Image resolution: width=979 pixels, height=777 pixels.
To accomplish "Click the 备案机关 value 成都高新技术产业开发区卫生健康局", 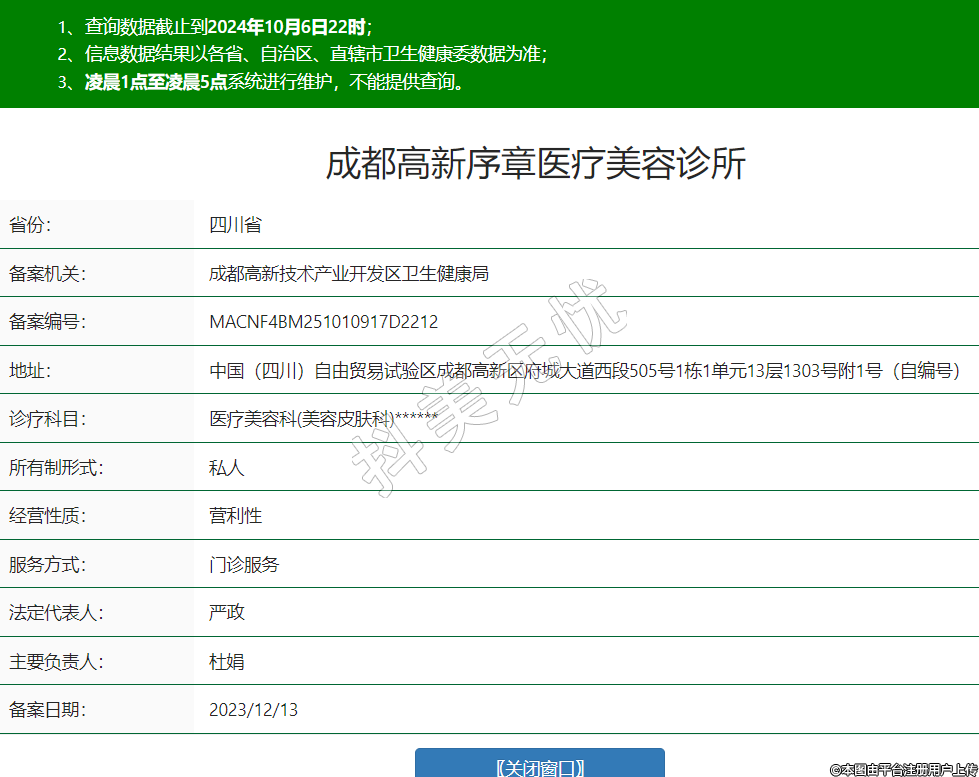I will point(348,273).
